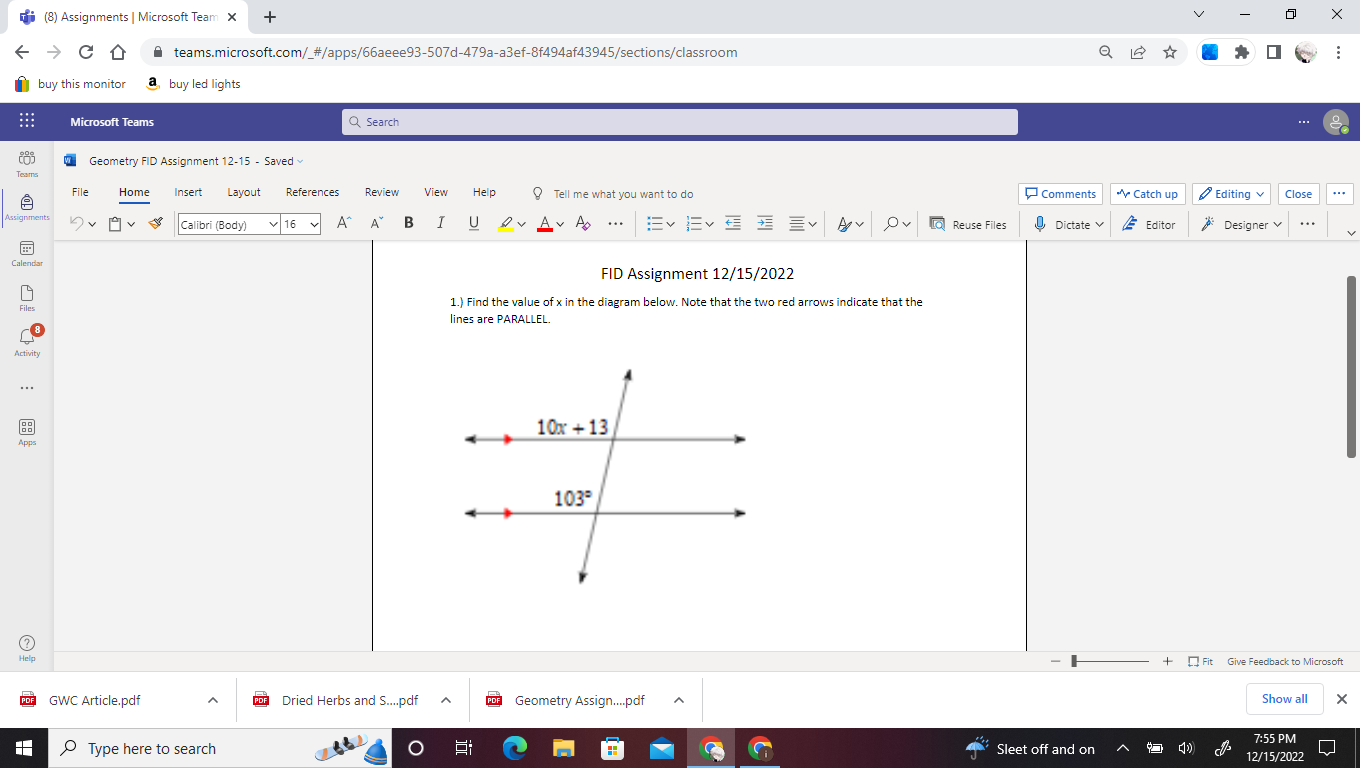Grow font size with larger A
Viewport: 1360px width, 768px height.
(x=343, y=223)
